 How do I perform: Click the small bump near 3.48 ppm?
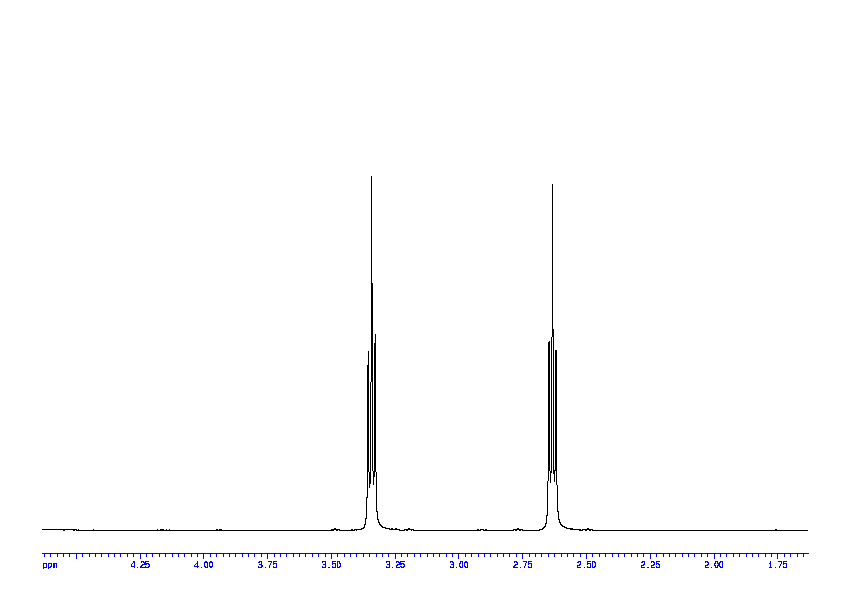coord(336,528)
